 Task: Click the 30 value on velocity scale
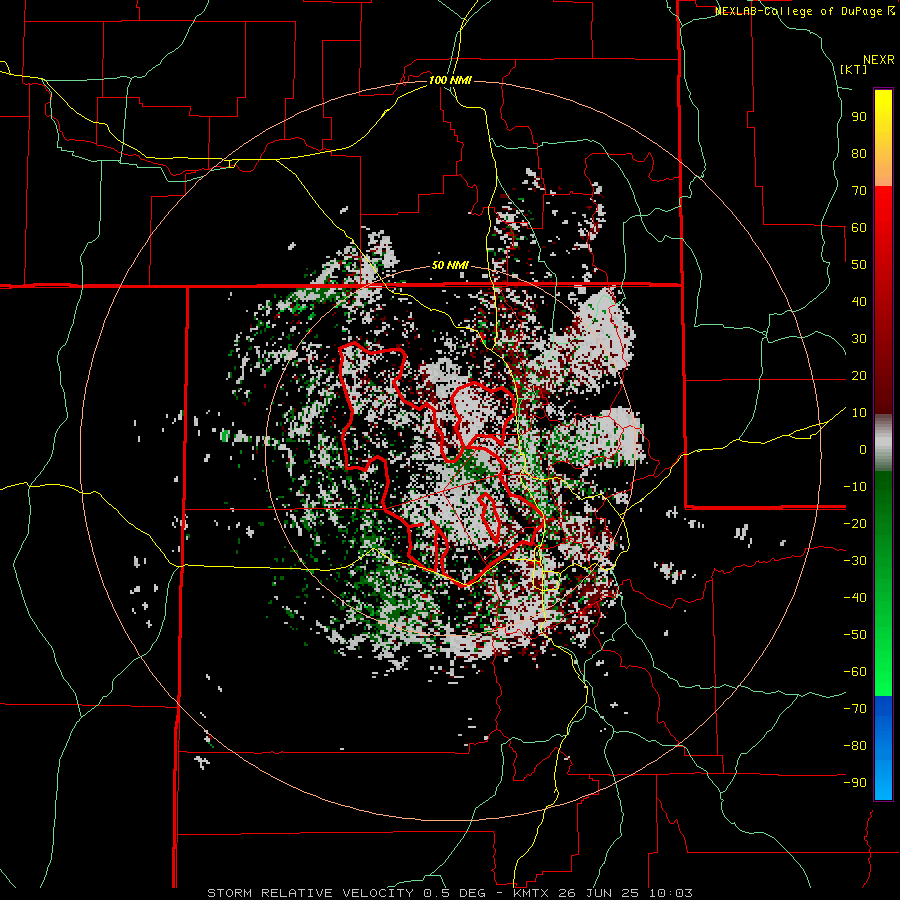pyautogui.click(x=859, y=339)
